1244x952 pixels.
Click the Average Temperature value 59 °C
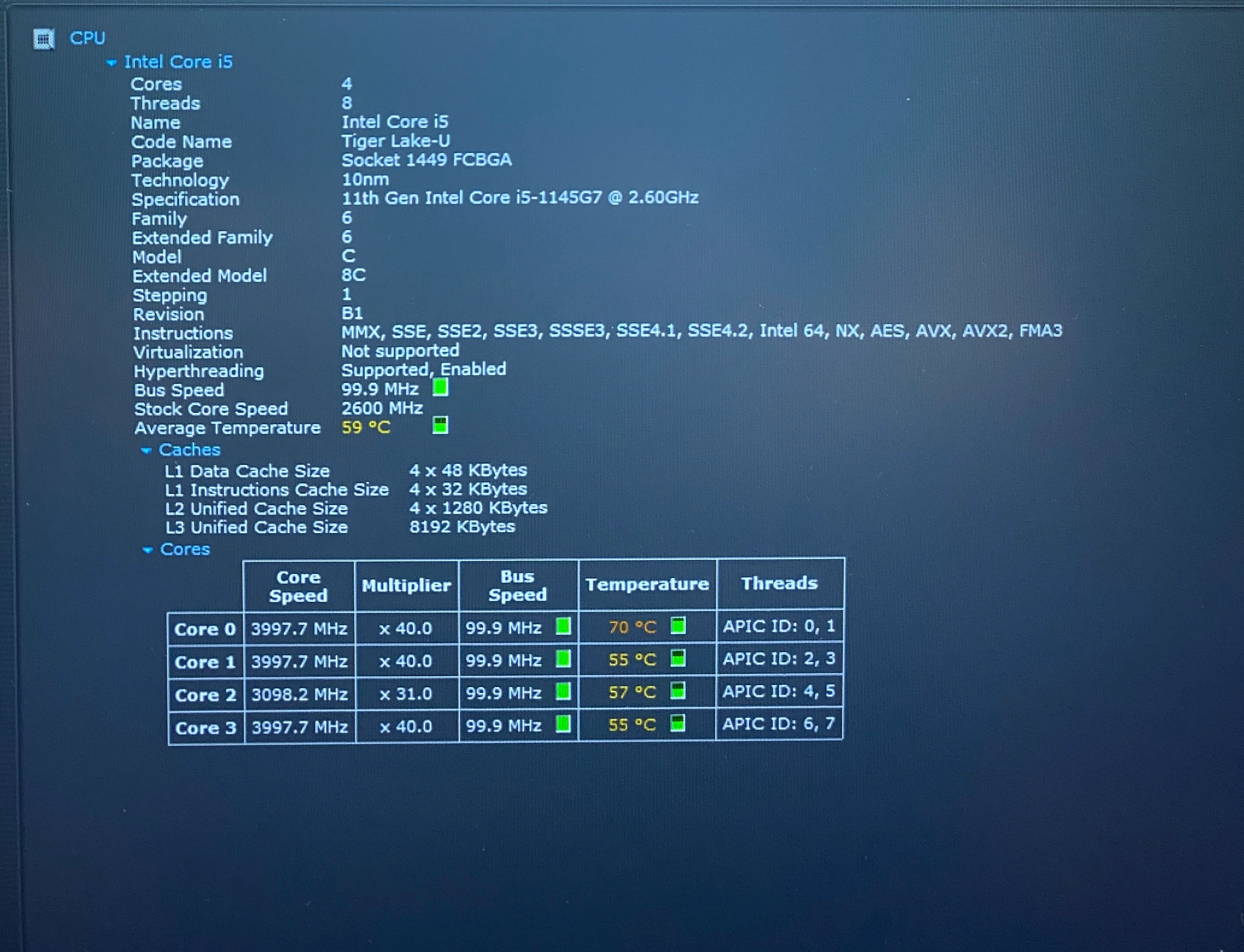tap(366, 427)
